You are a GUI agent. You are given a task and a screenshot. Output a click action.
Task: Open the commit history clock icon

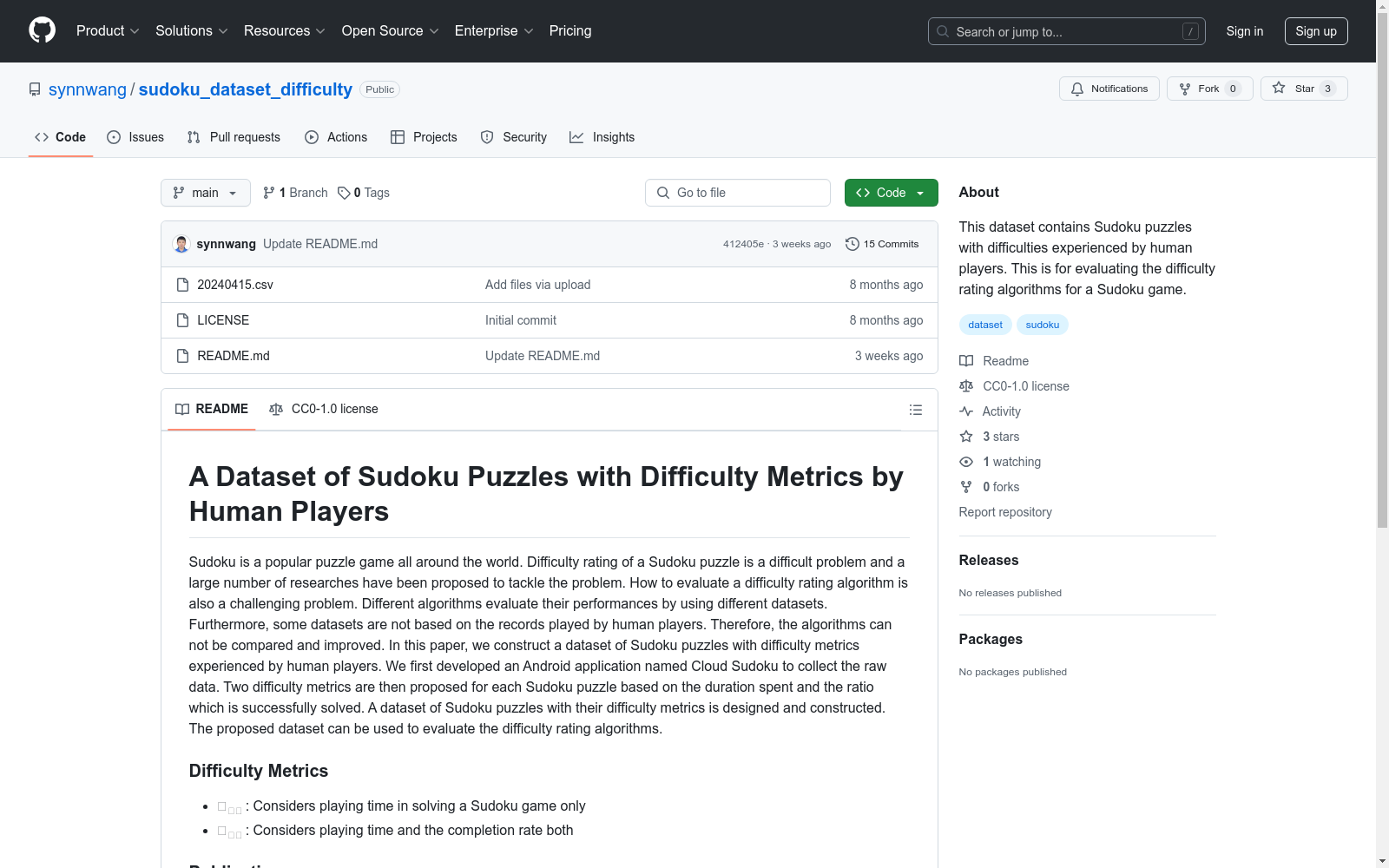click(x=852, y=244)
